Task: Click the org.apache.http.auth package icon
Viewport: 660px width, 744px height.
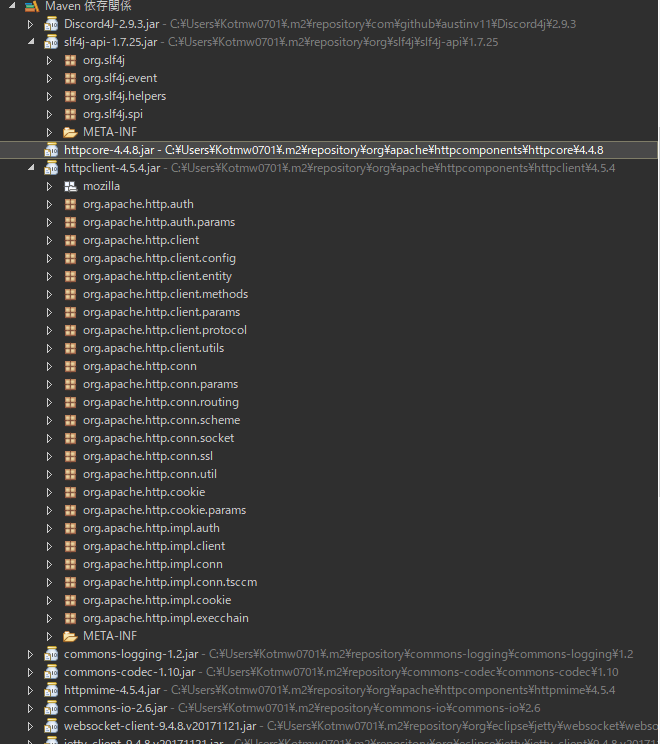Action: tap(70, 205)
